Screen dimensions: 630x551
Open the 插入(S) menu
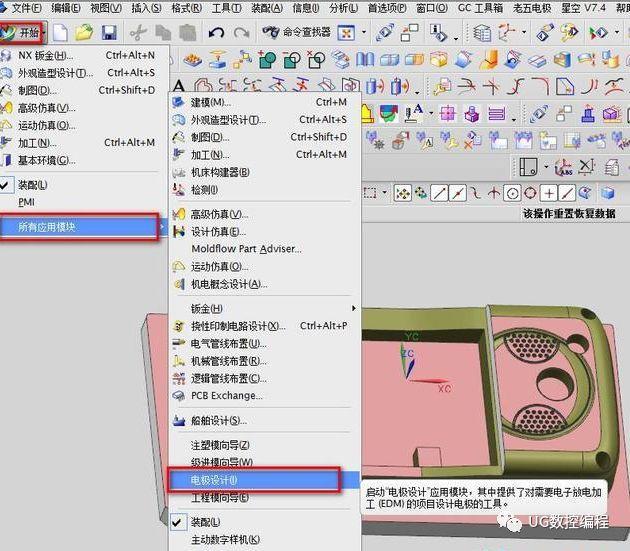point(146,8)
